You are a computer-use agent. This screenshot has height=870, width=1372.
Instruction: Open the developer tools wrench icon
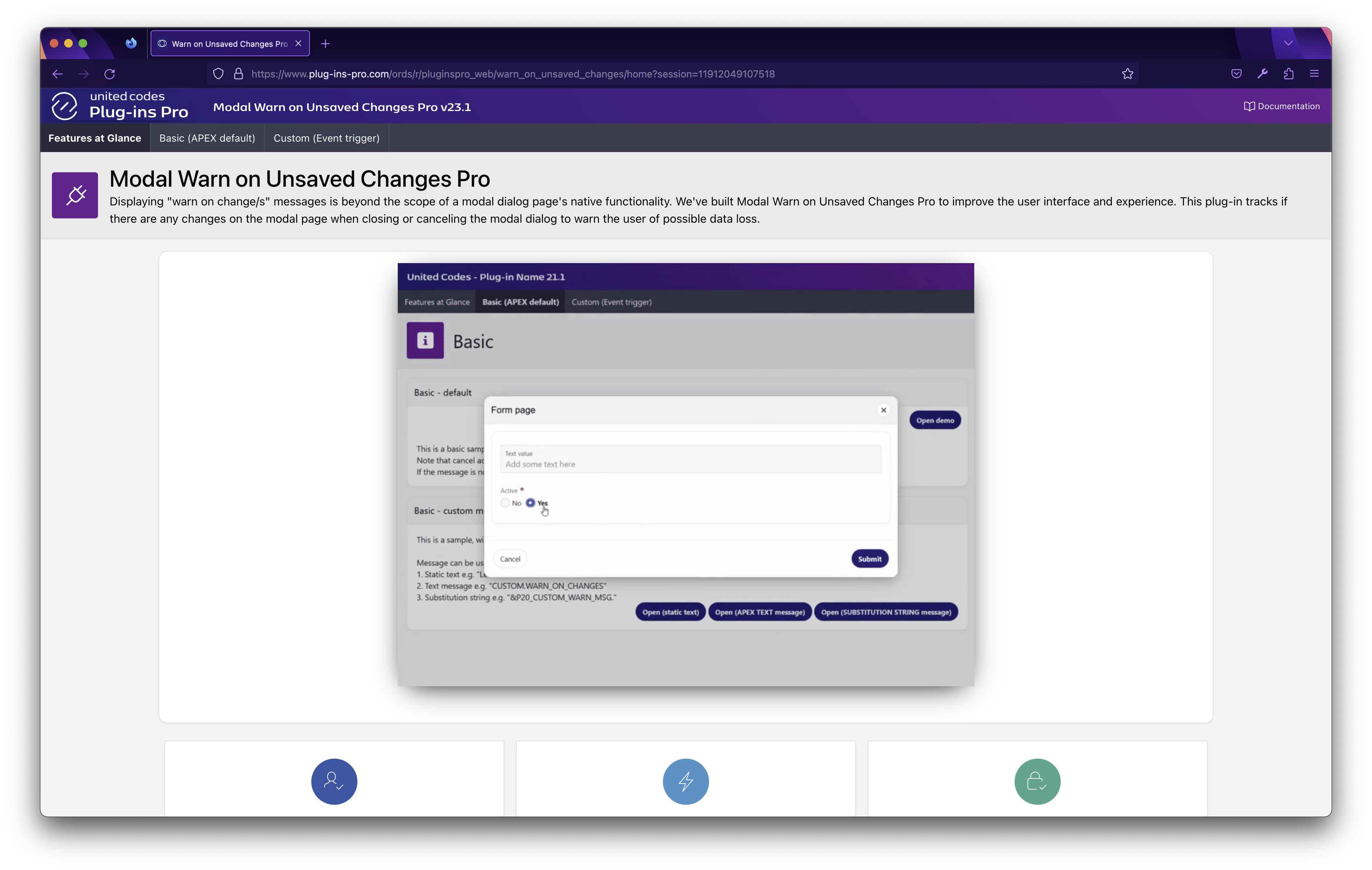click(1262, 74)
